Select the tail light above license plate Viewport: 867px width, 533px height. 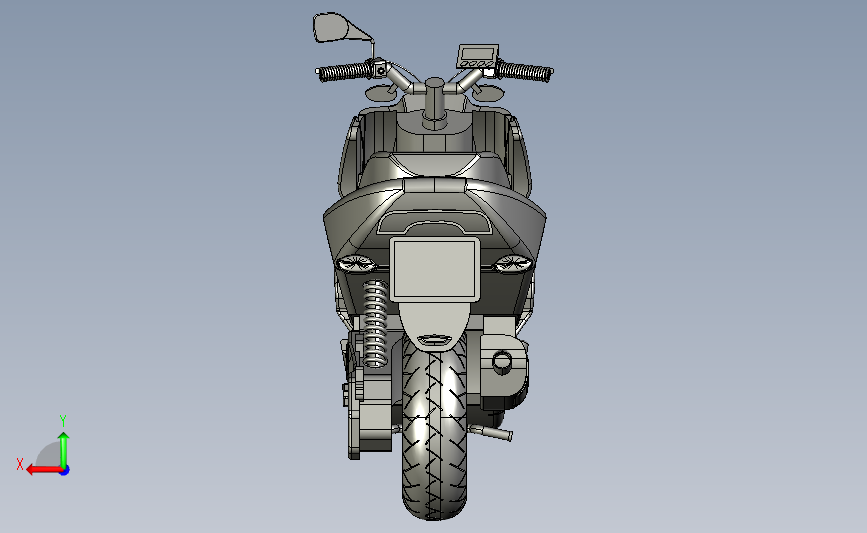click(x=435, y=223)
